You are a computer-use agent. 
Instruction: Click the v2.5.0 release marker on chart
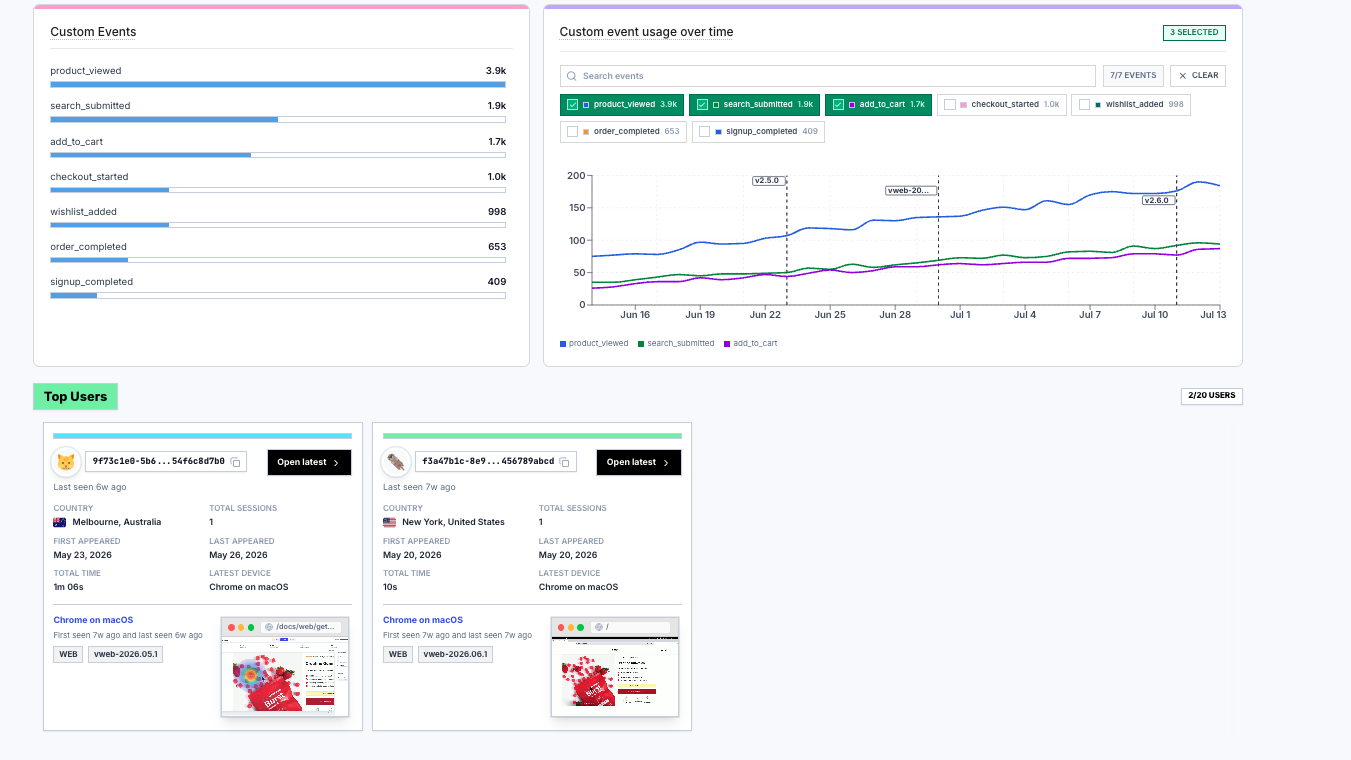[x=767, y=181]
